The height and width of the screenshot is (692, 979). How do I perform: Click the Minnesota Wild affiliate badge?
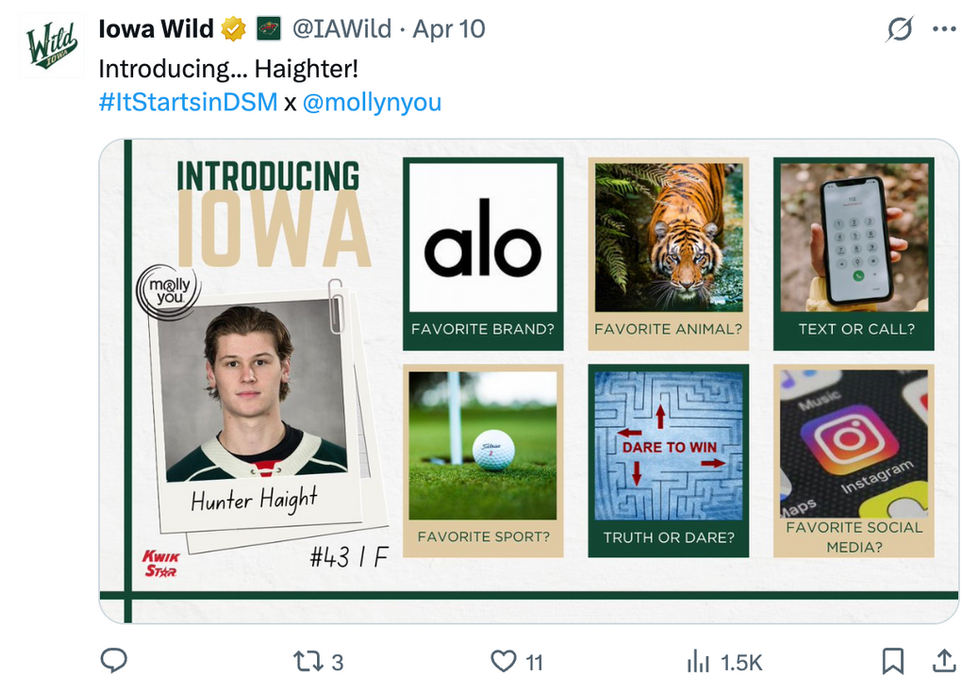tap(268, 29)
